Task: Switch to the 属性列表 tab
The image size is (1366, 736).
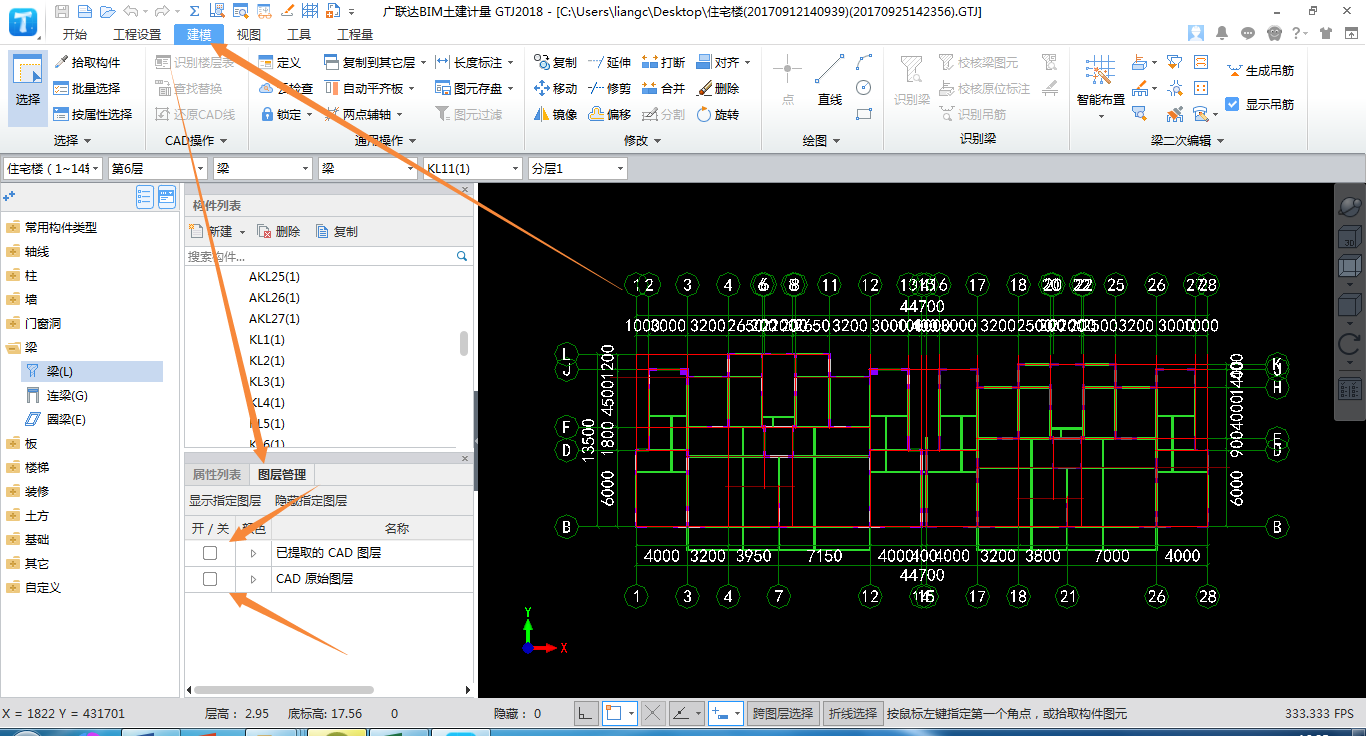Action: point(217,475)
